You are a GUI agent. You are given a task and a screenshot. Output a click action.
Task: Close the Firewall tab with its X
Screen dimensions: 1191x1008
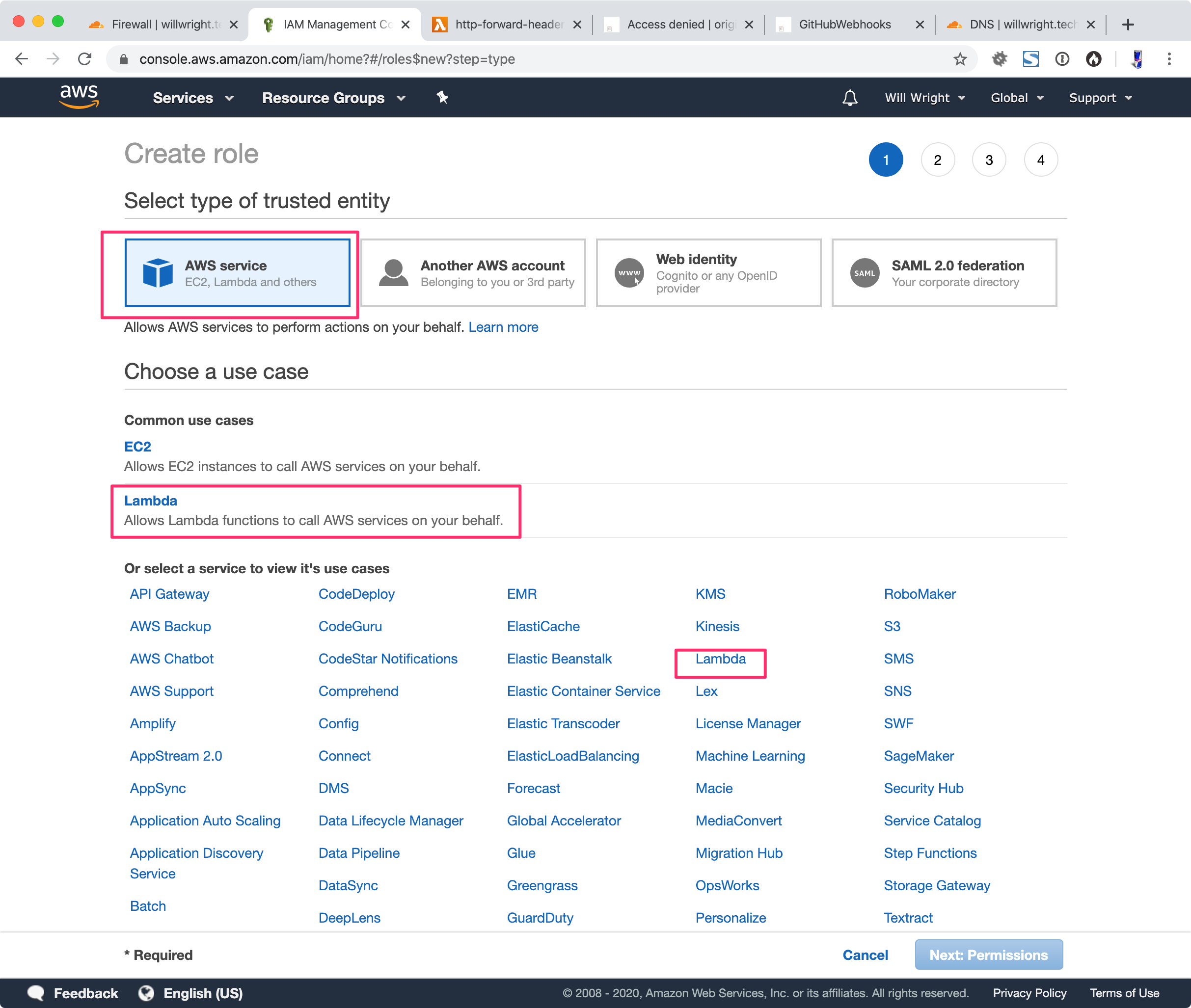pos(234,25)
